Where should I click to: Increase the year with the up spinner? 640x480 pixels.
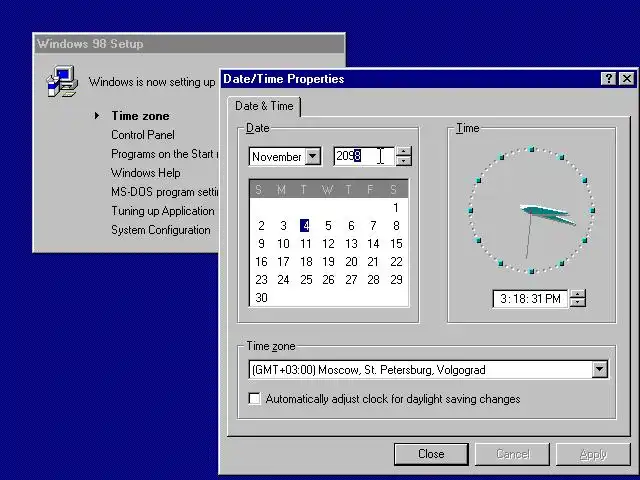(403, 151)
